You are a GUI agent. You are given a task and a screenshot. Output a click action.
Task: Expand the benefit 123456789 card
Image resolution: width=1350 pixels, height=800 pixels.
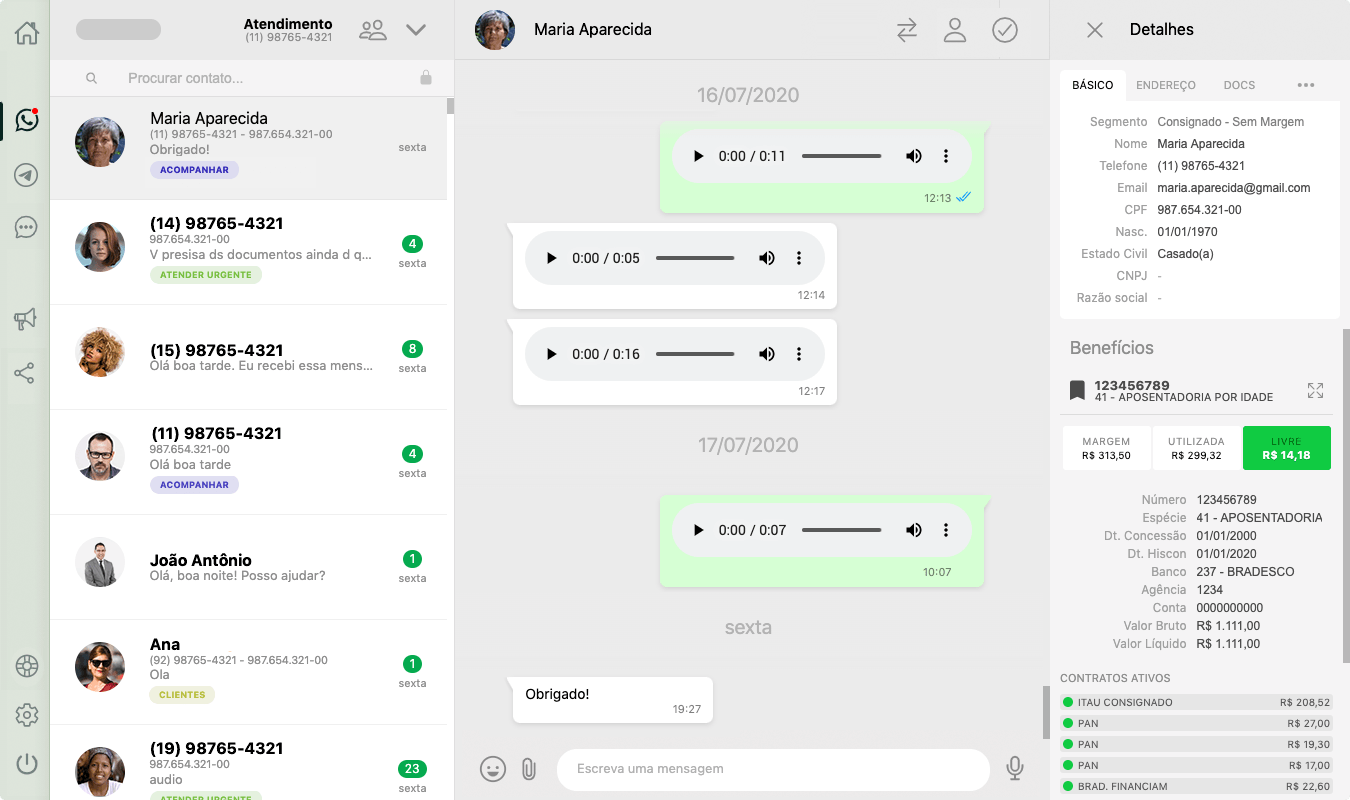1315,390
